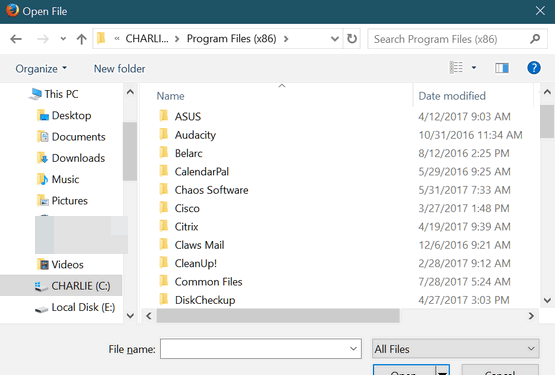Change the view layout icon
The image size is (555, 375).
coord(456,67)
